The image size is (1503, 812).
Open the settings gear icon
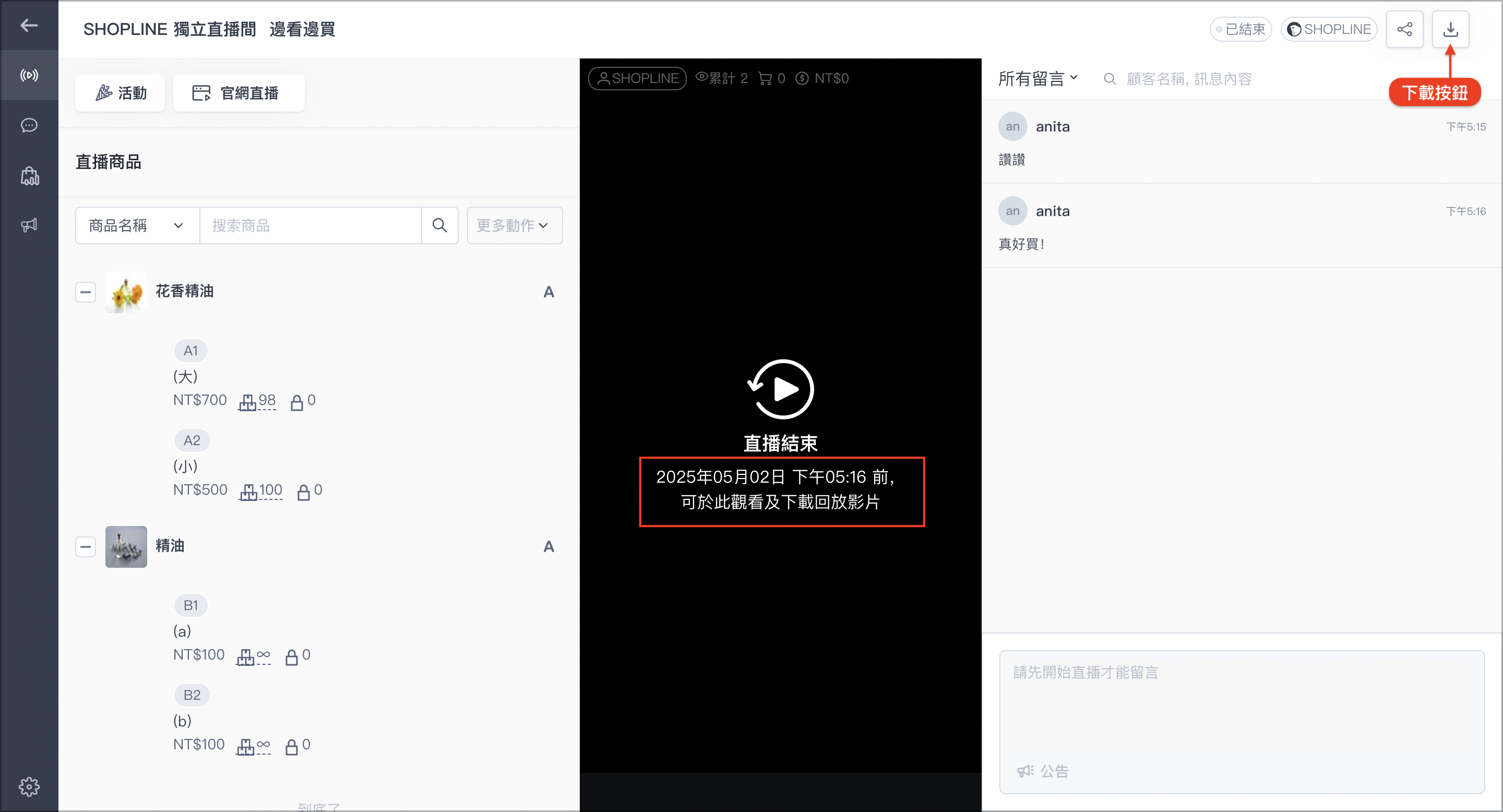tap(29, 787)
